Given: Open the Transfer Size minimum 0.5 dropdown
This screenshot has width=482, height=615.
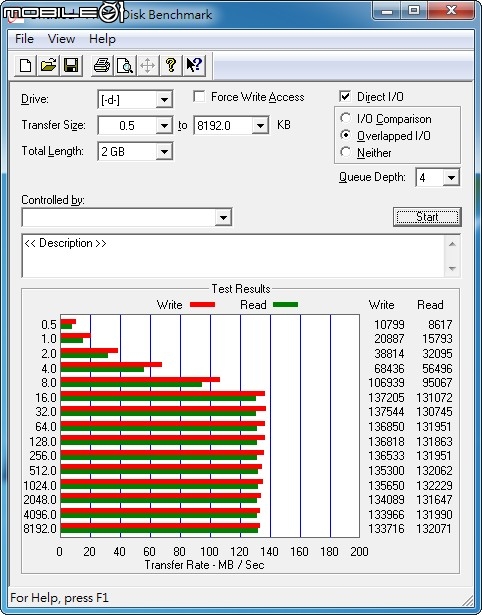Looking at the screenshot, I should [x=164, y=126].
